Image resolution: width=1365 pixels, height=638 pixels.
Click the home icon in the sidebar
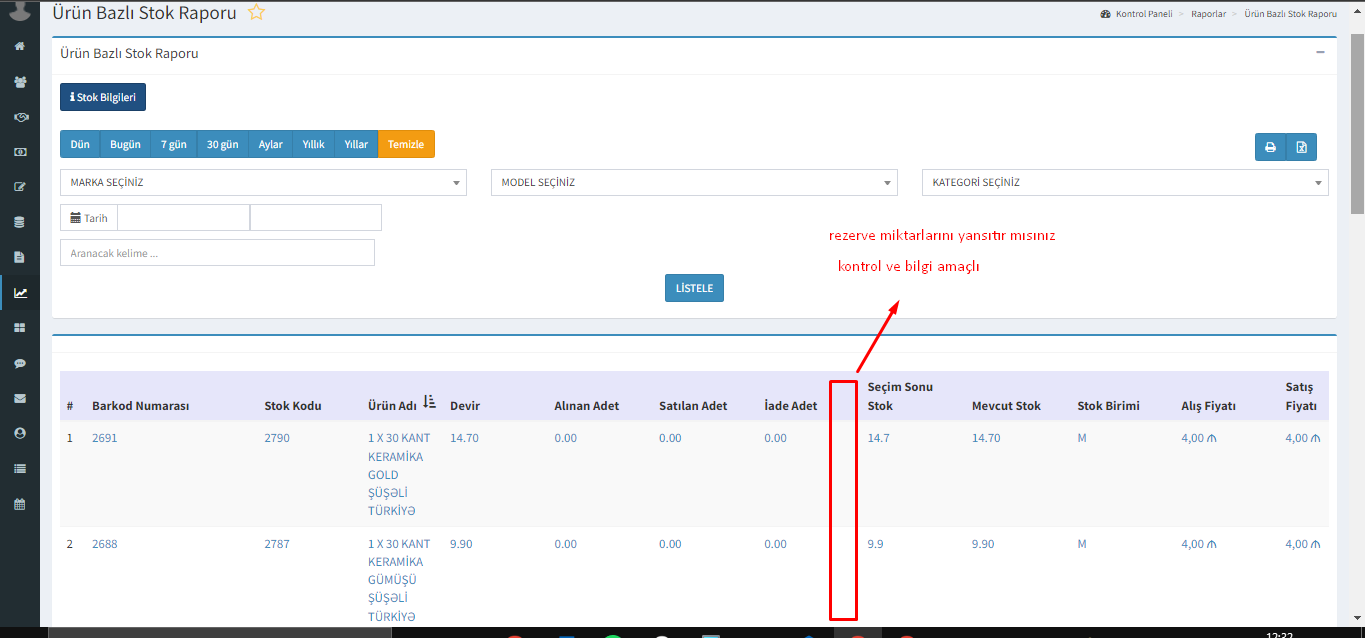click(19, 46)
